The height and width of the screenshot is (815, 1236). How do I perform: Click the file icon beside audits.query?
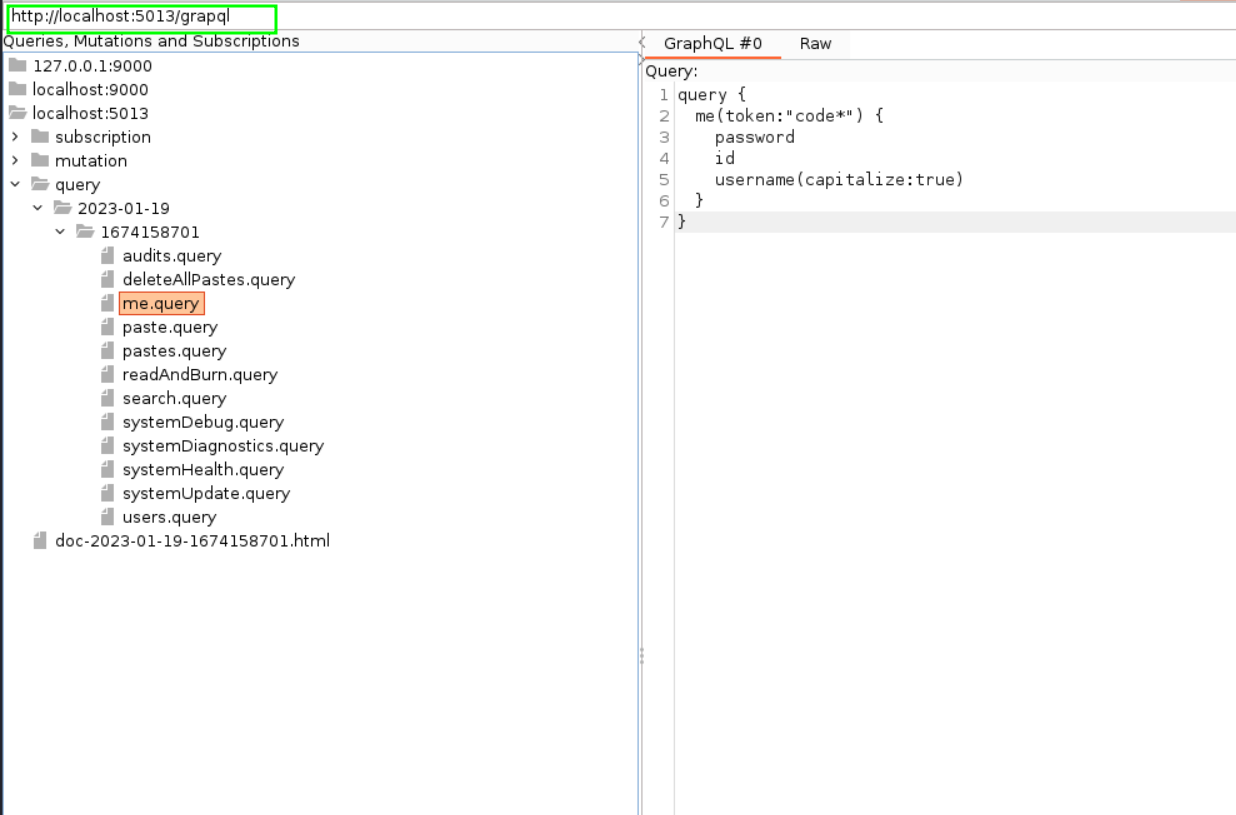[108, 256]
